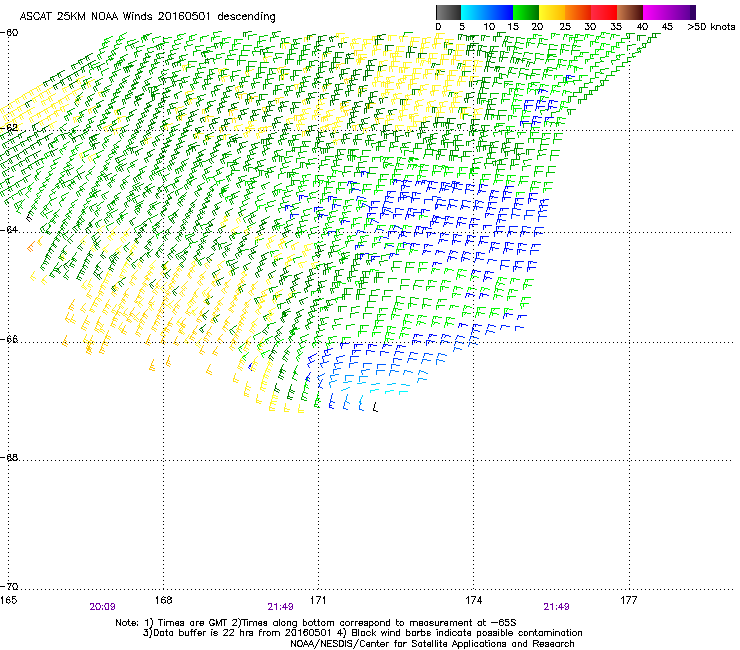Click the '25' legend scale value
Viewport: 740px width, 650px height.
point(565,27)
